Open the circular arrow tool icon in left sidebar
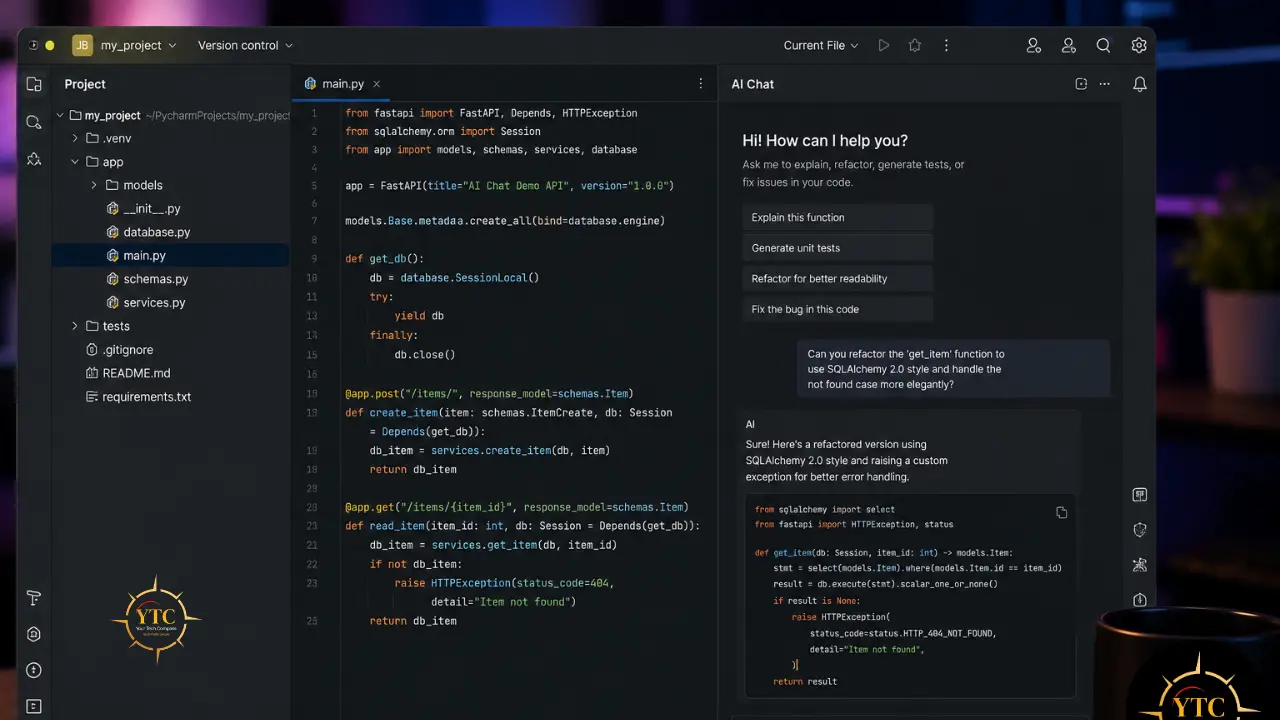This screenshot has height=720, width=1280. coord(34,670)
